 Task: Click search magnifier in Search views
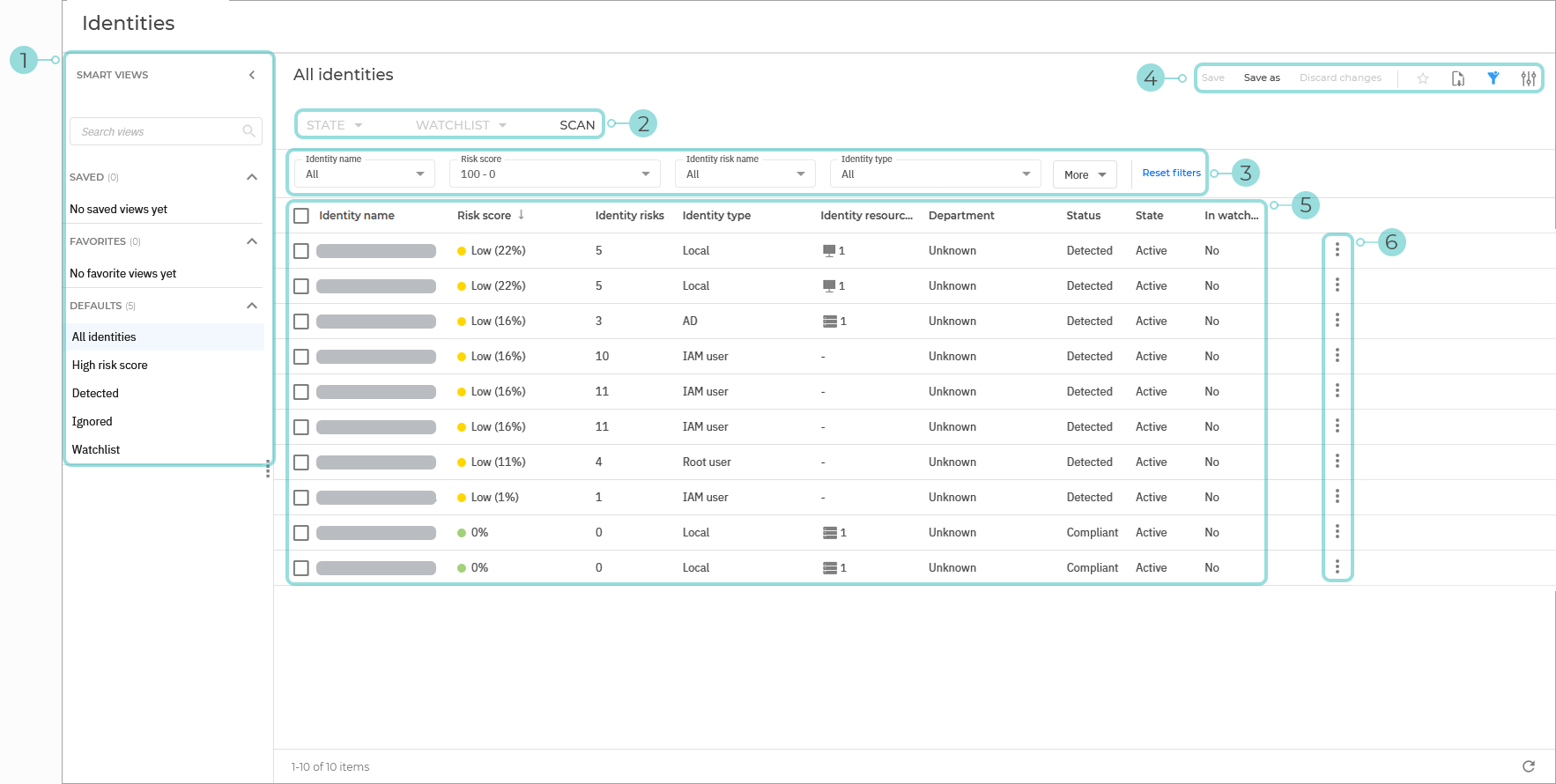248,131
